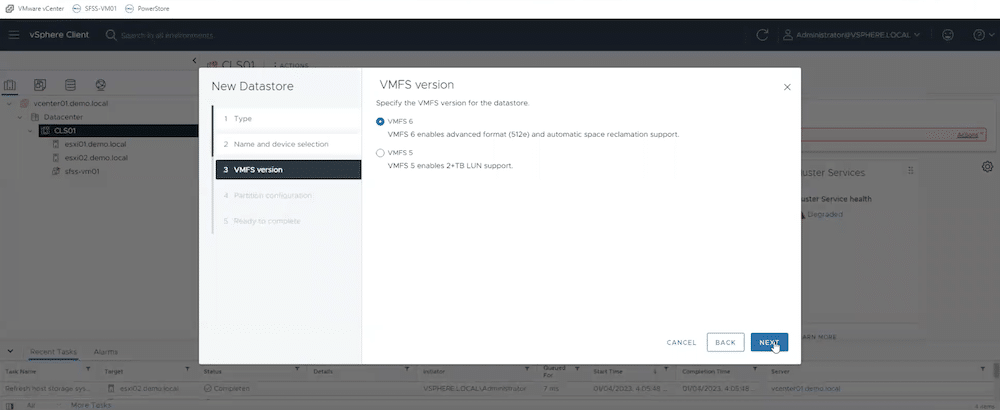Select the VMFS 5 radio button
The height and width of the screenshot is (410, 1000).
(381, 153)
